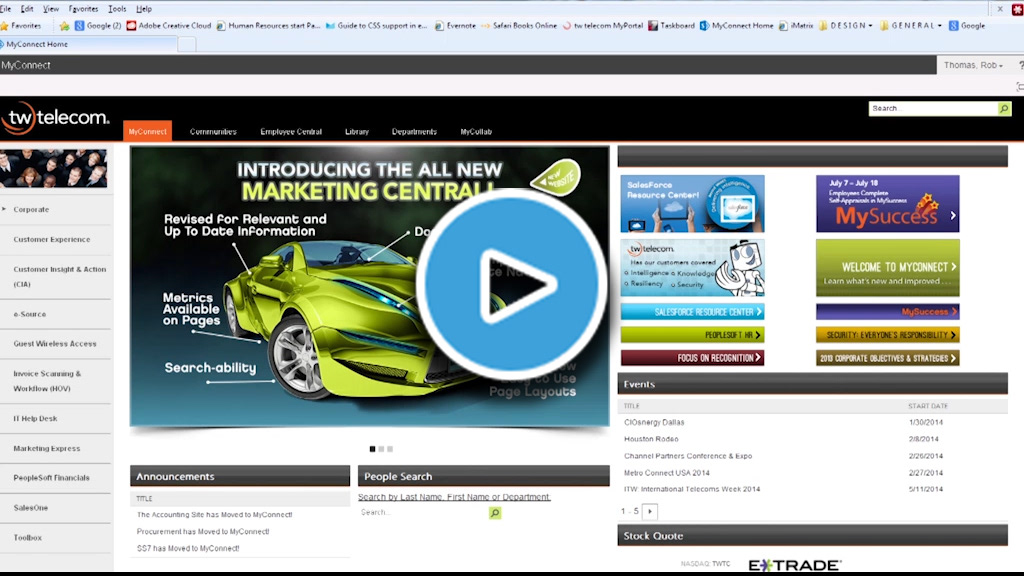Open Metro Connect USA 2014 event
The image size is (1024, 576).
(666, 473)
